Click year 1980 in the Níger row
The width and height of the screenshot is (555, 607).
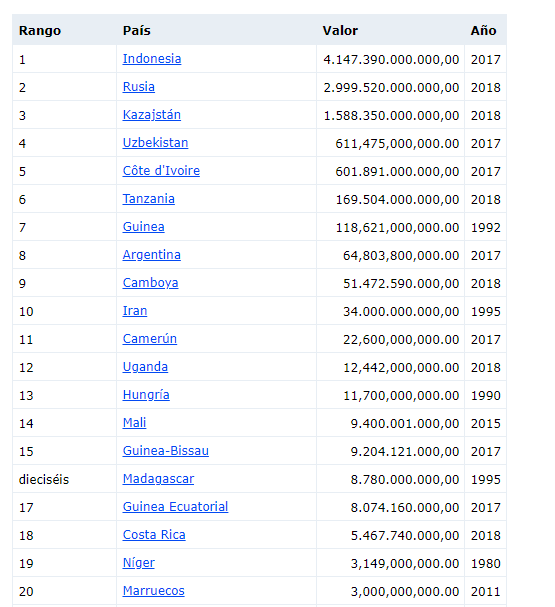click(486, 564)
